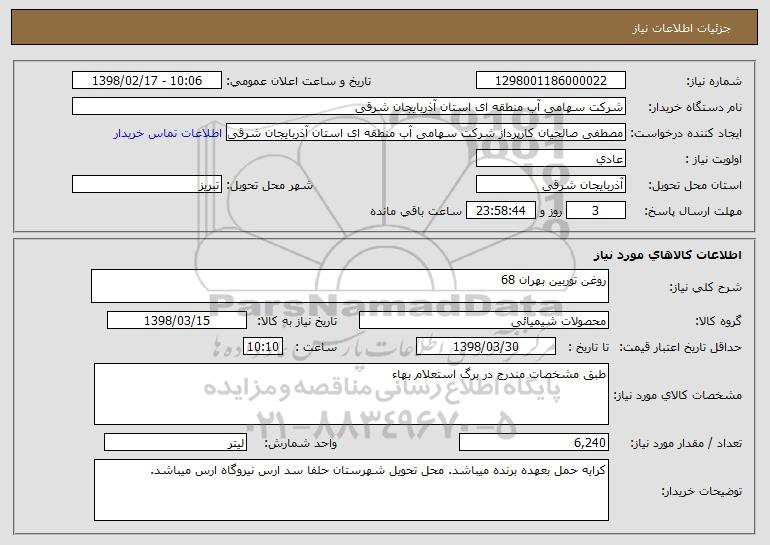Click the label توضیحات خریدار
Viewport: 770px width, 545px height.
[x=702, y=491]
